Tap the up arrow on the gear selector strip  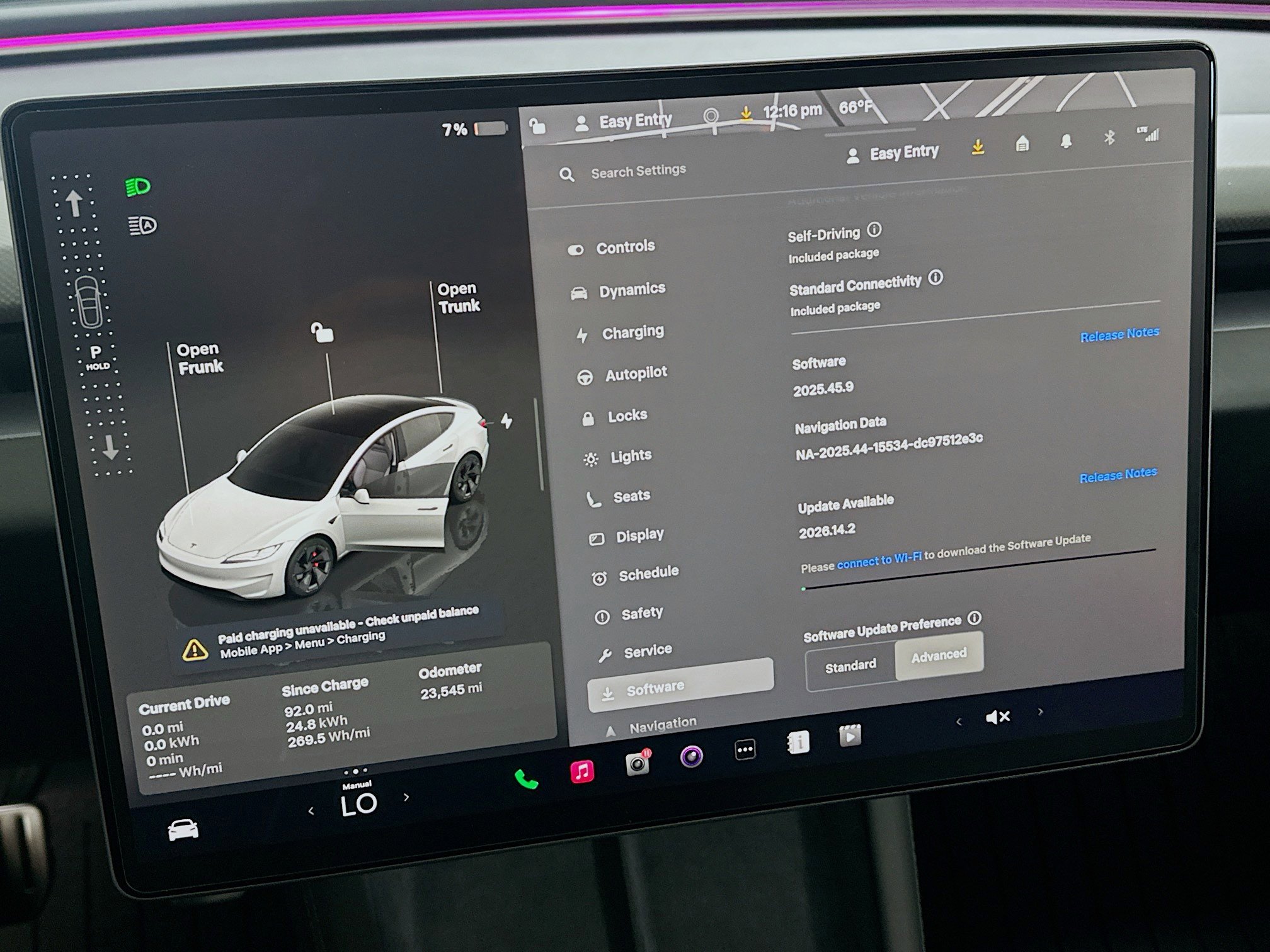pyautogui.click(x=74, y=203)
